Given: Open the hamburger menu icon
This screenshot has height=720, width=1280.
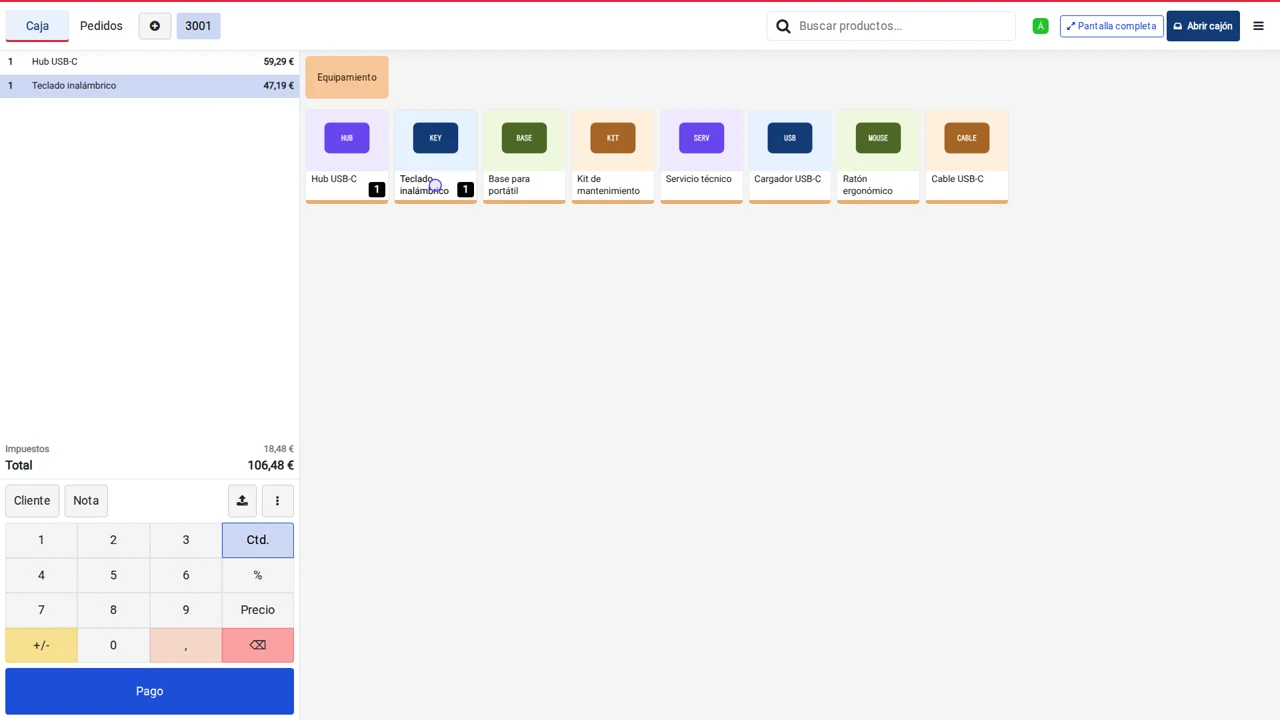Looking at the screenshot, I should [1258, 26].
